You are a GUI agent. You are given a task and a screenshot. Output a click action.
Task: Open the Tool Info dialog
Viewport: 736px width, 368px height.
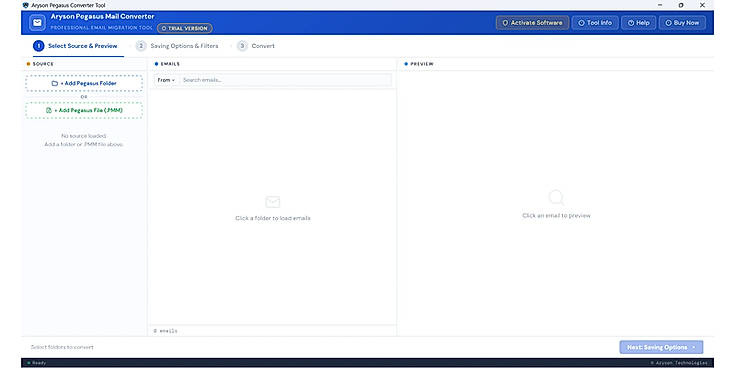pos(595,23)
